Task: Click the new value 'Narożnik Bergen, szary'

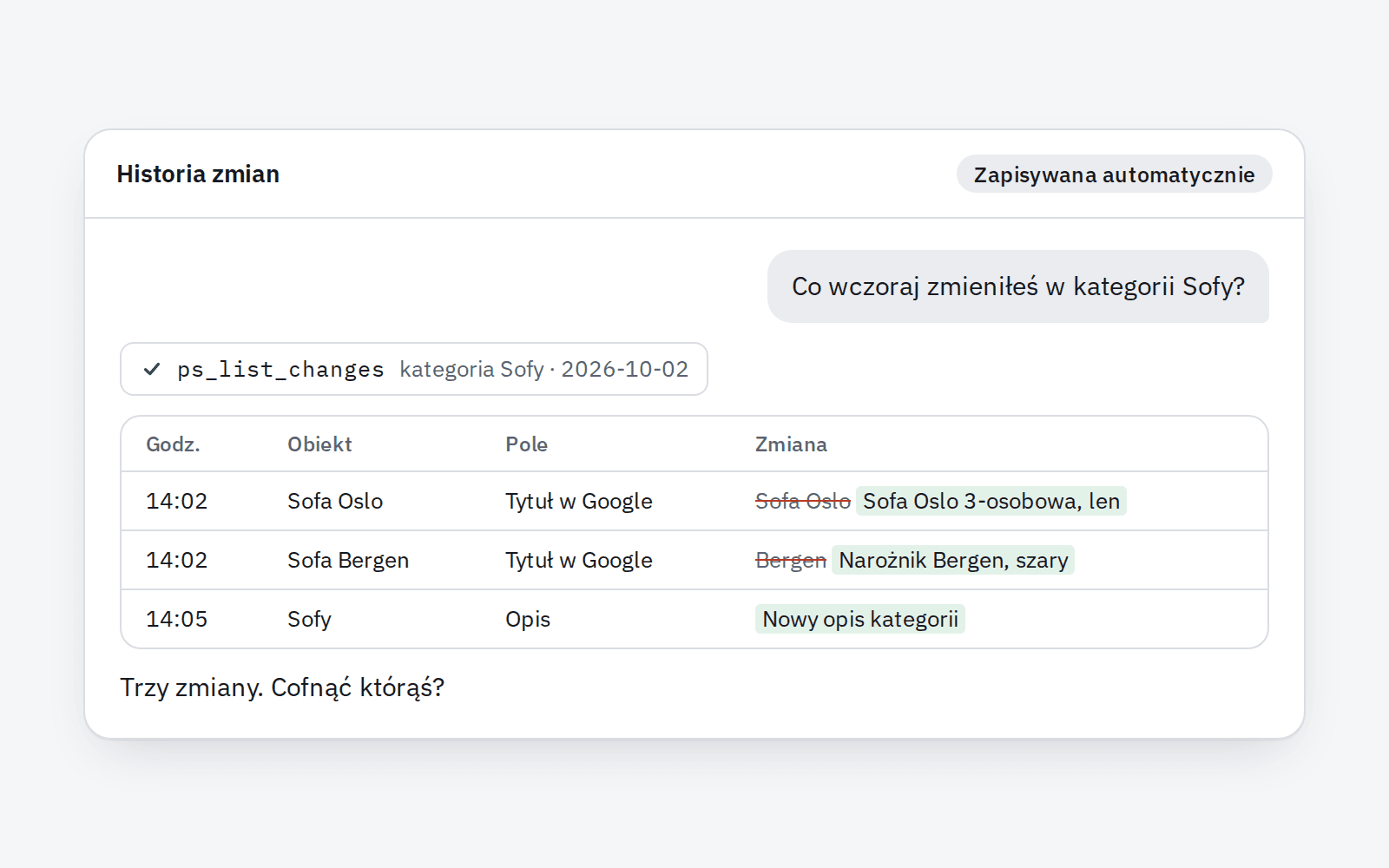Action: tap(953, 560)
